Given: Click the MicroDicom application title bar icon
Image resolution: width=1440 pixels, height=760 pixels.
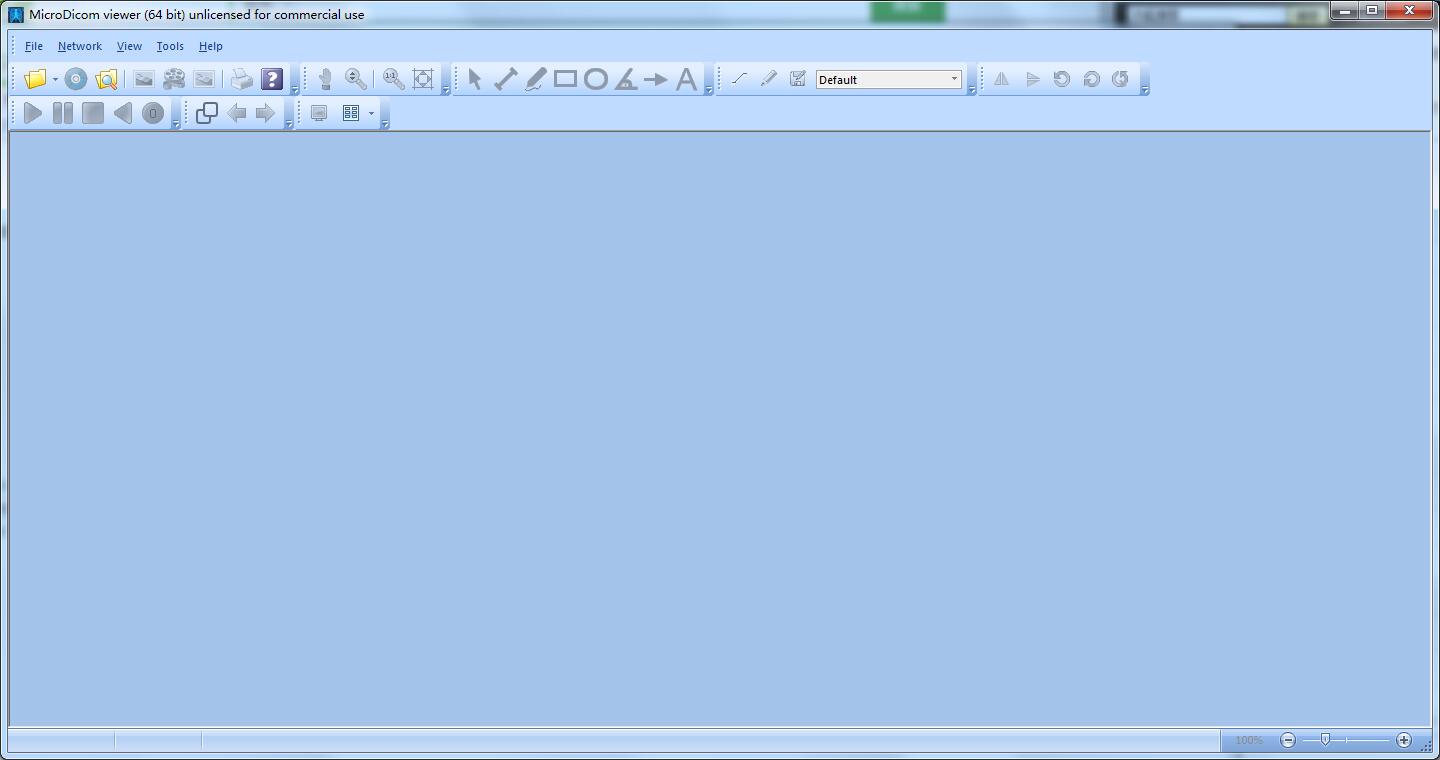Looking at the screenshot, I should tap(16, 15).
